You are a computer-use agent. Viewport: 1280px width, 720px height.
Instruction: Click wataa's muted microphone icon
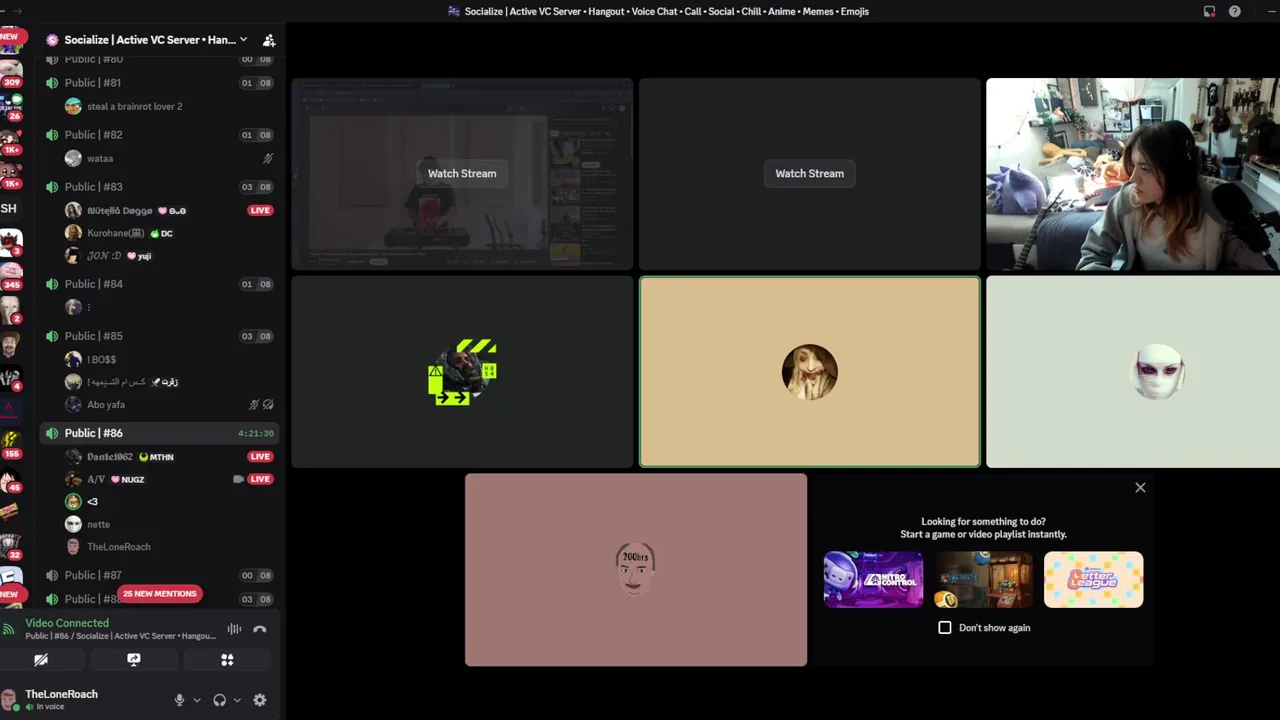pyautogui.click(x=268, y=158)
